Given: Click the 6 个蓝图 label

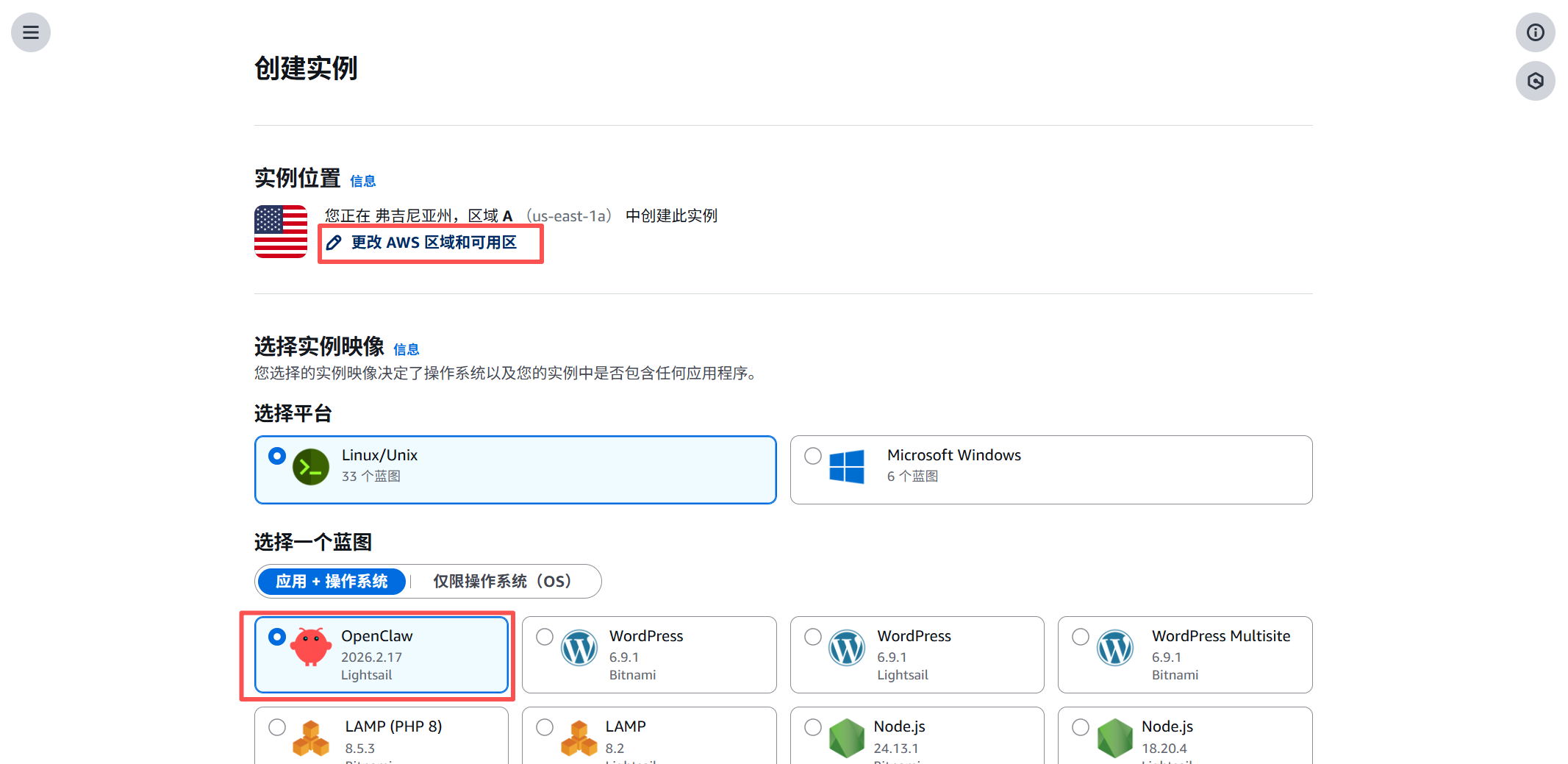Looking at the screenshot, I should pyautogui.click(x=913, y=476).
